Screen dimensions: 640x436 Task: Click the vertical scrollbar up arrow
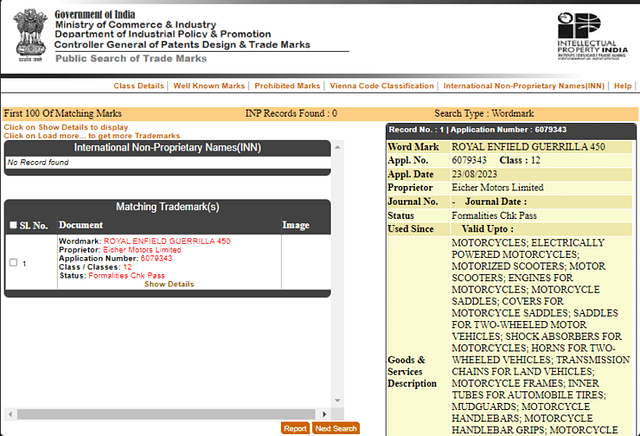pyautogui.click(x=338, y=147)
